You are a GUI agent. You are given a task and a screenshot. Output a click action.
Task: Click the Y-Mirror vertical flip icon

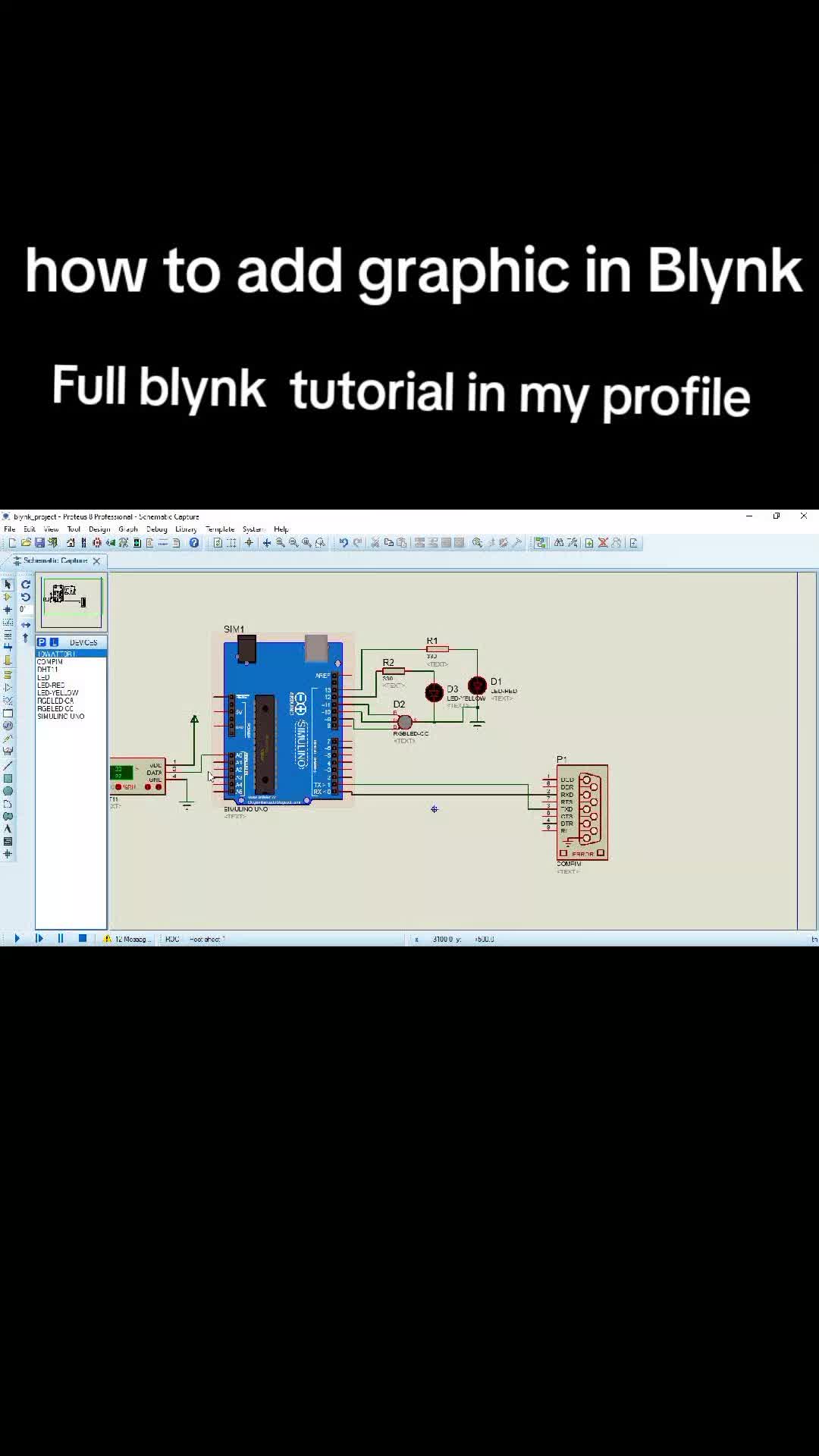click(x=26, y=638)
